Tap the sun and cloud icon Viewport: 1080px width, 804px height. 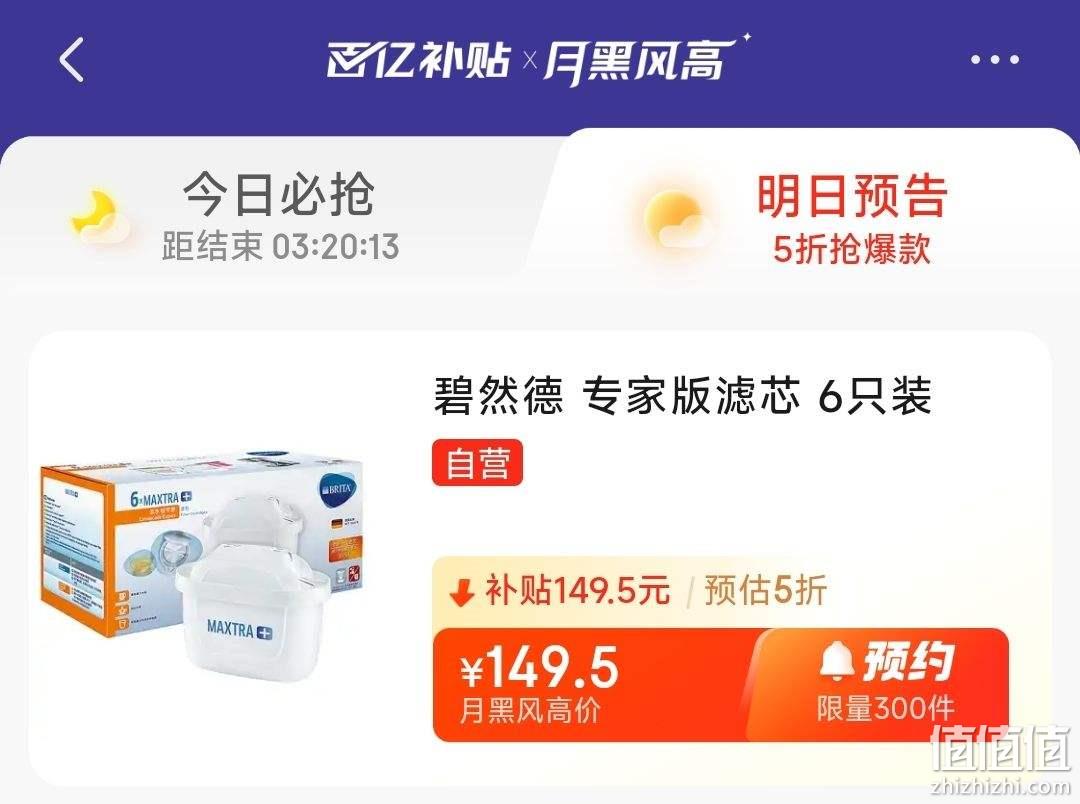click(677, 219)
